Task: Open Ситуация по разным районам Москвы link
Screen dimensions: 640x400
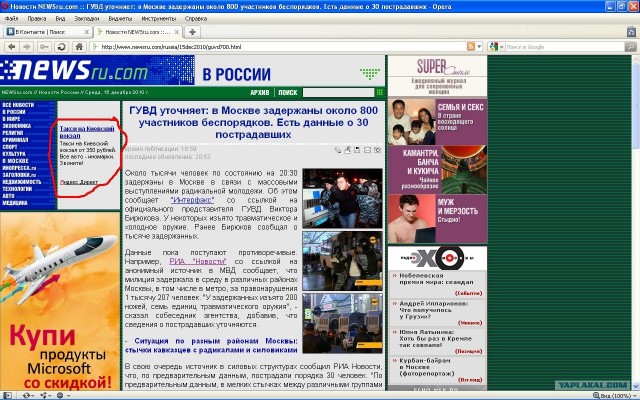Action: pyautogui.click(x=211, y=345)
